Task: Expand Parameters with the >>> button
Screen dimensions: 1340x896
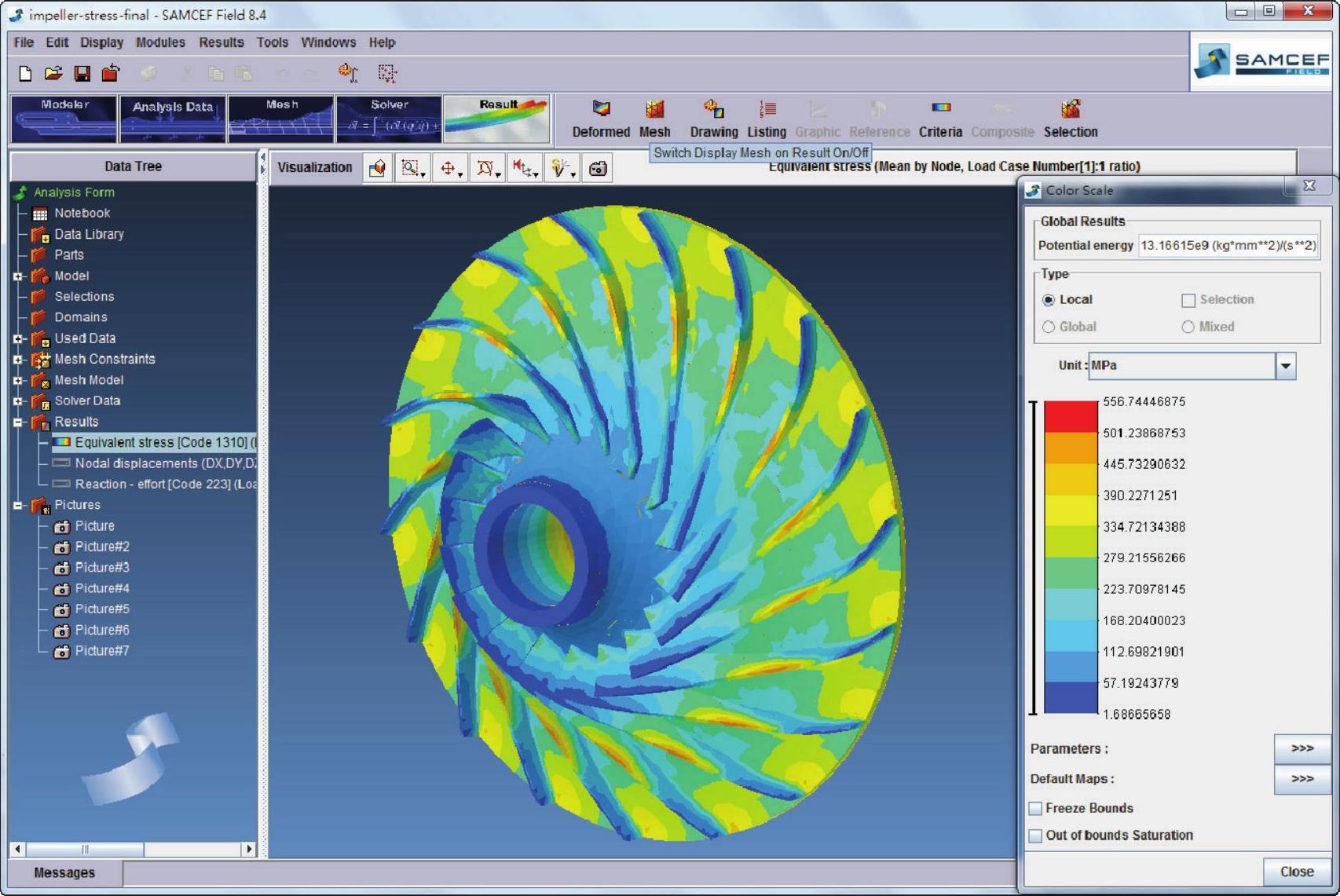Action: point(1302,748)
